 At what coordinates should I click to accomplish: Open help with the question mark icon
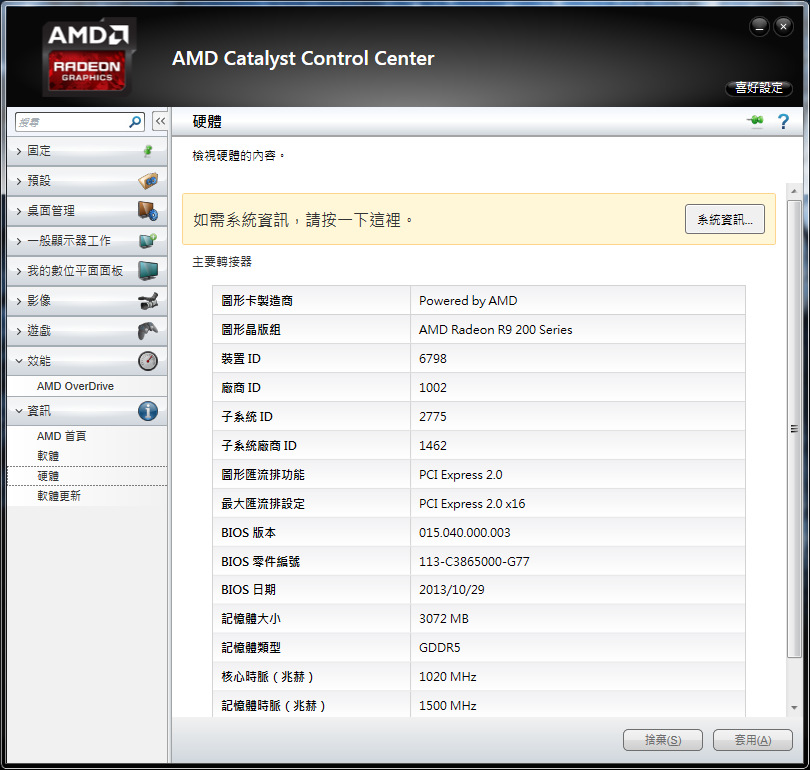pos(783,121)
